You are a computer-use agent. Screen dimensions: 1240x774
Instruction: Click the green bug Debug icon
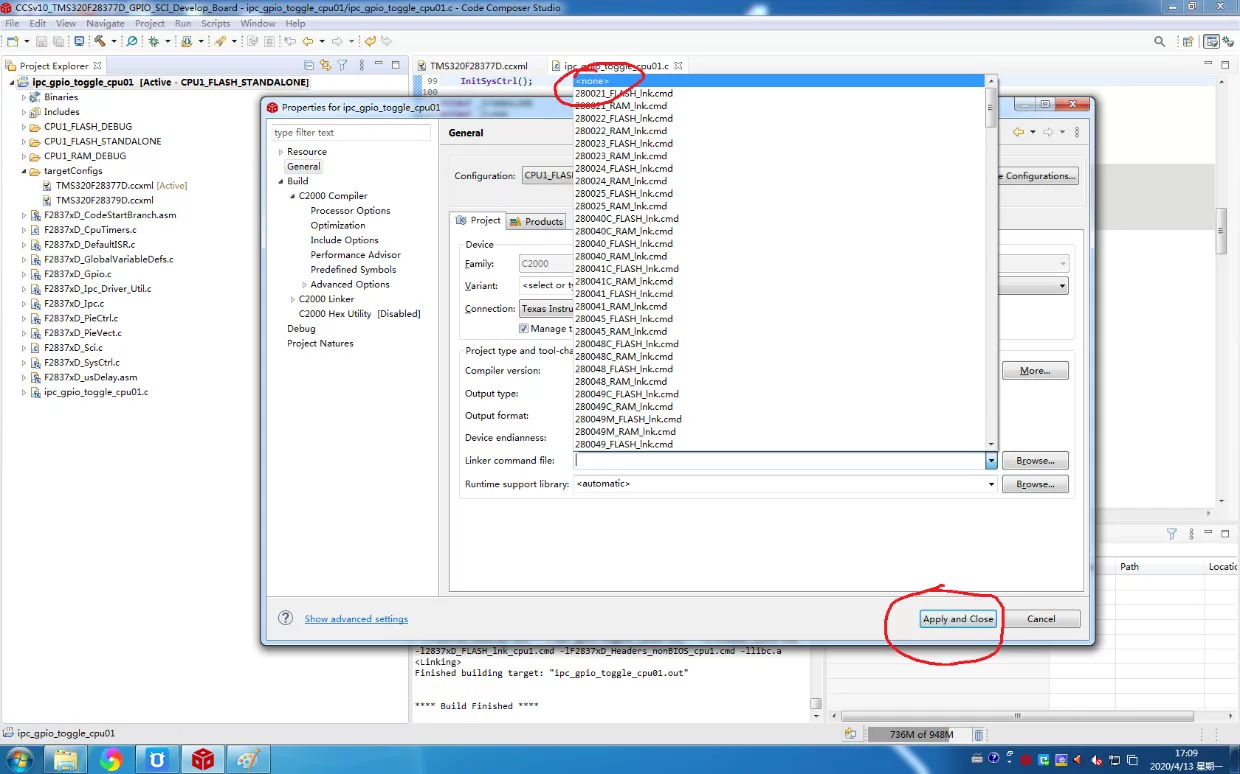tap(153, 41)
